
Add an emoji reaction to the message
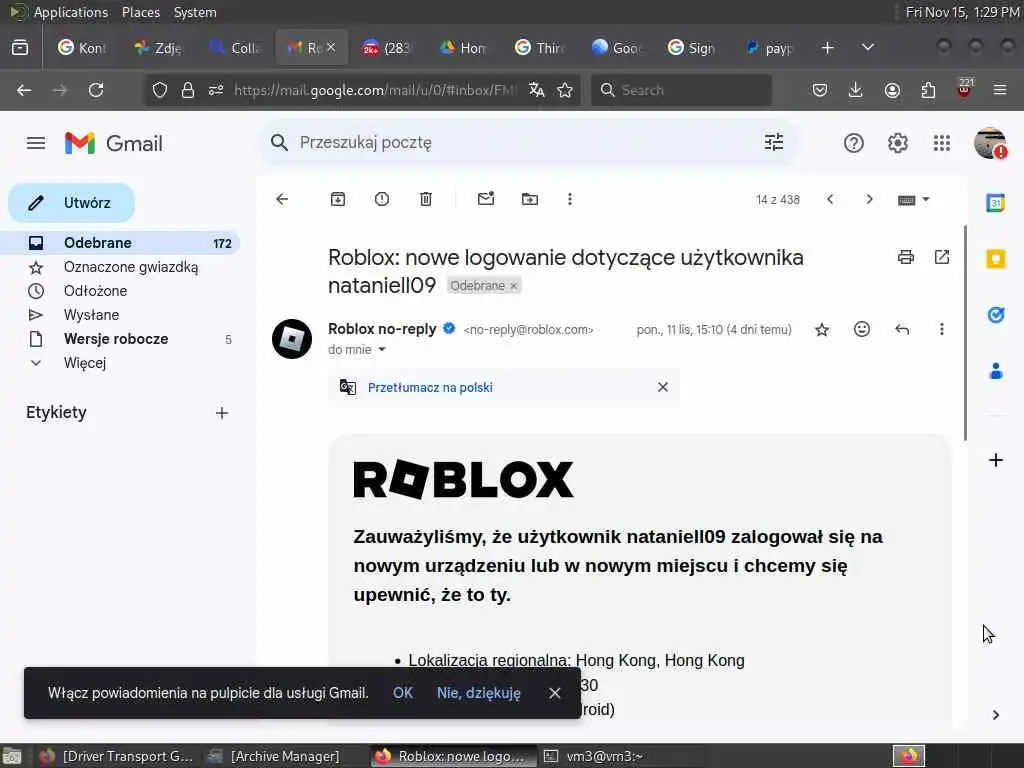[862, 329]
